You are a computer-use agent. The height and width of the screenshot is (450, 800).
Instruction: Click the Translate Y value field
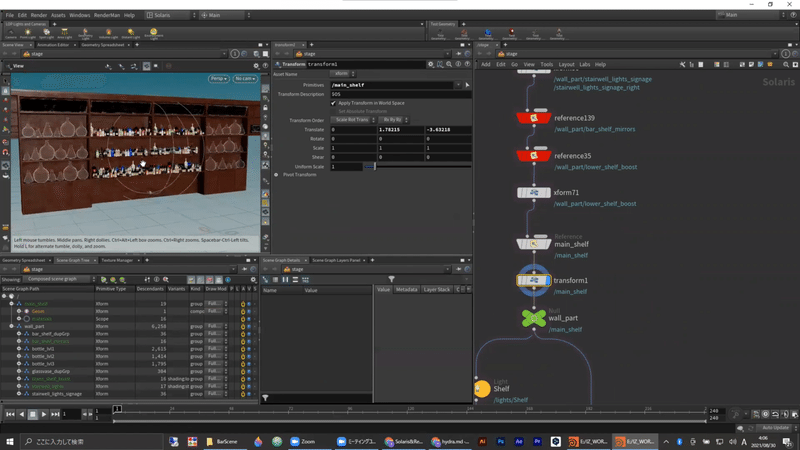point(401,130)
